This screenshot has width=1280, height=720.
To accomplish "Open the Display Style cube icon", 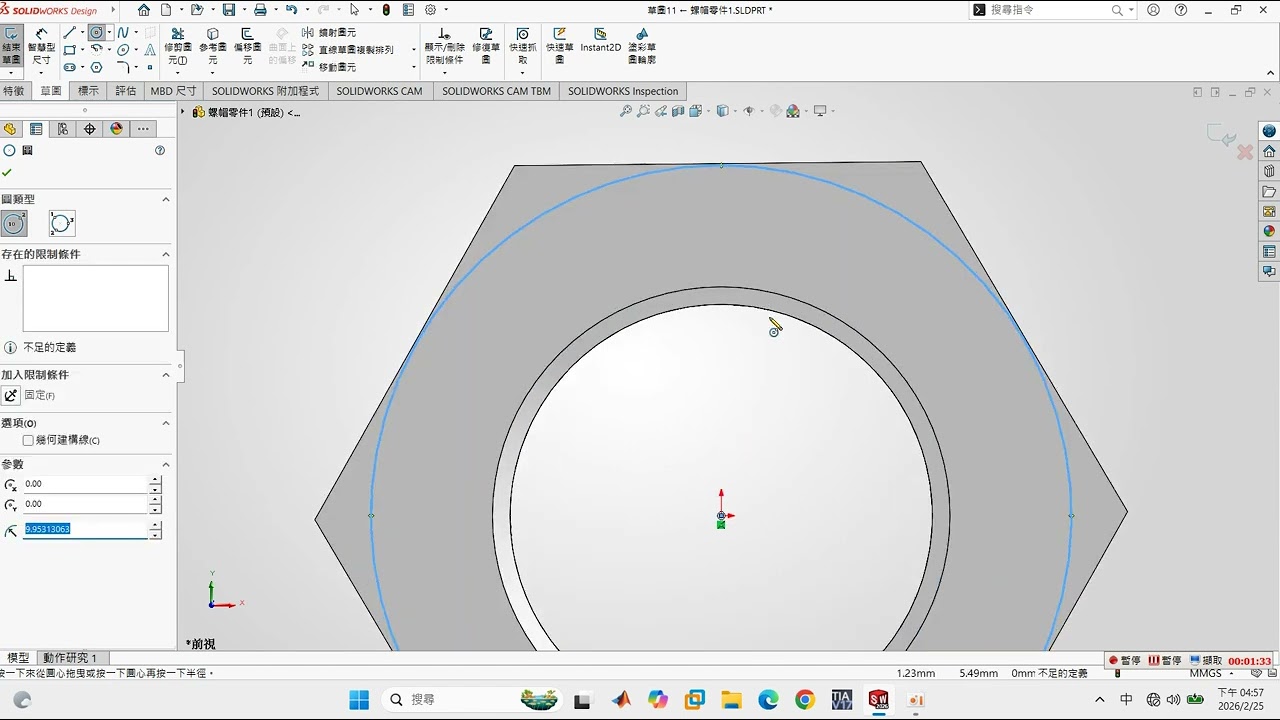I will click(722, 111).
